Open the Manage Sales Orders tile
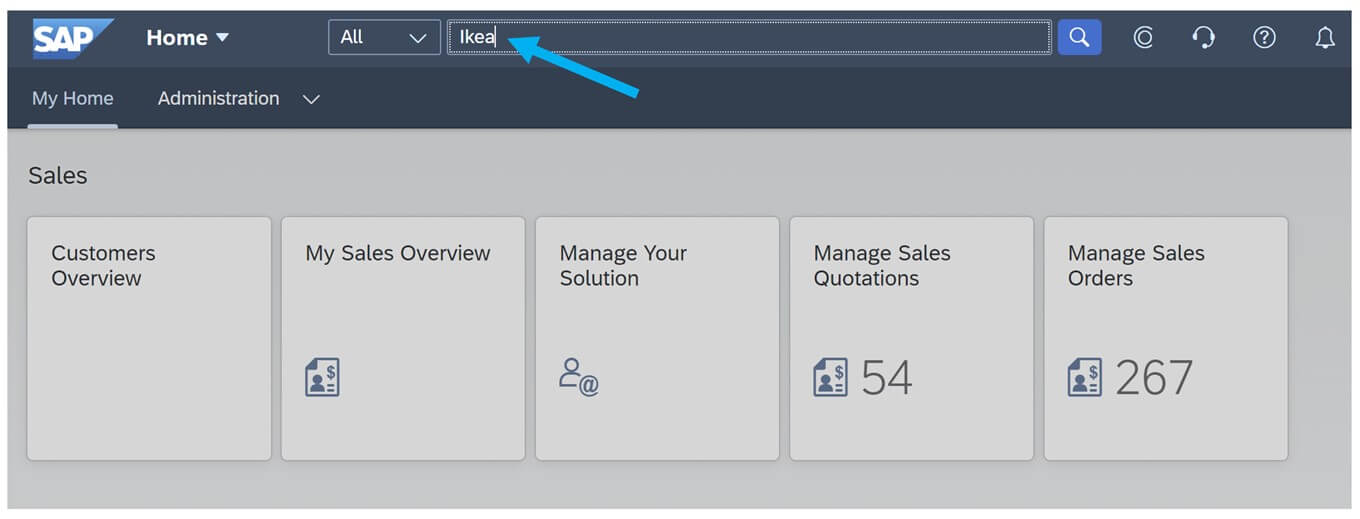1360x519 pixels. click(x=1166, y=339)
